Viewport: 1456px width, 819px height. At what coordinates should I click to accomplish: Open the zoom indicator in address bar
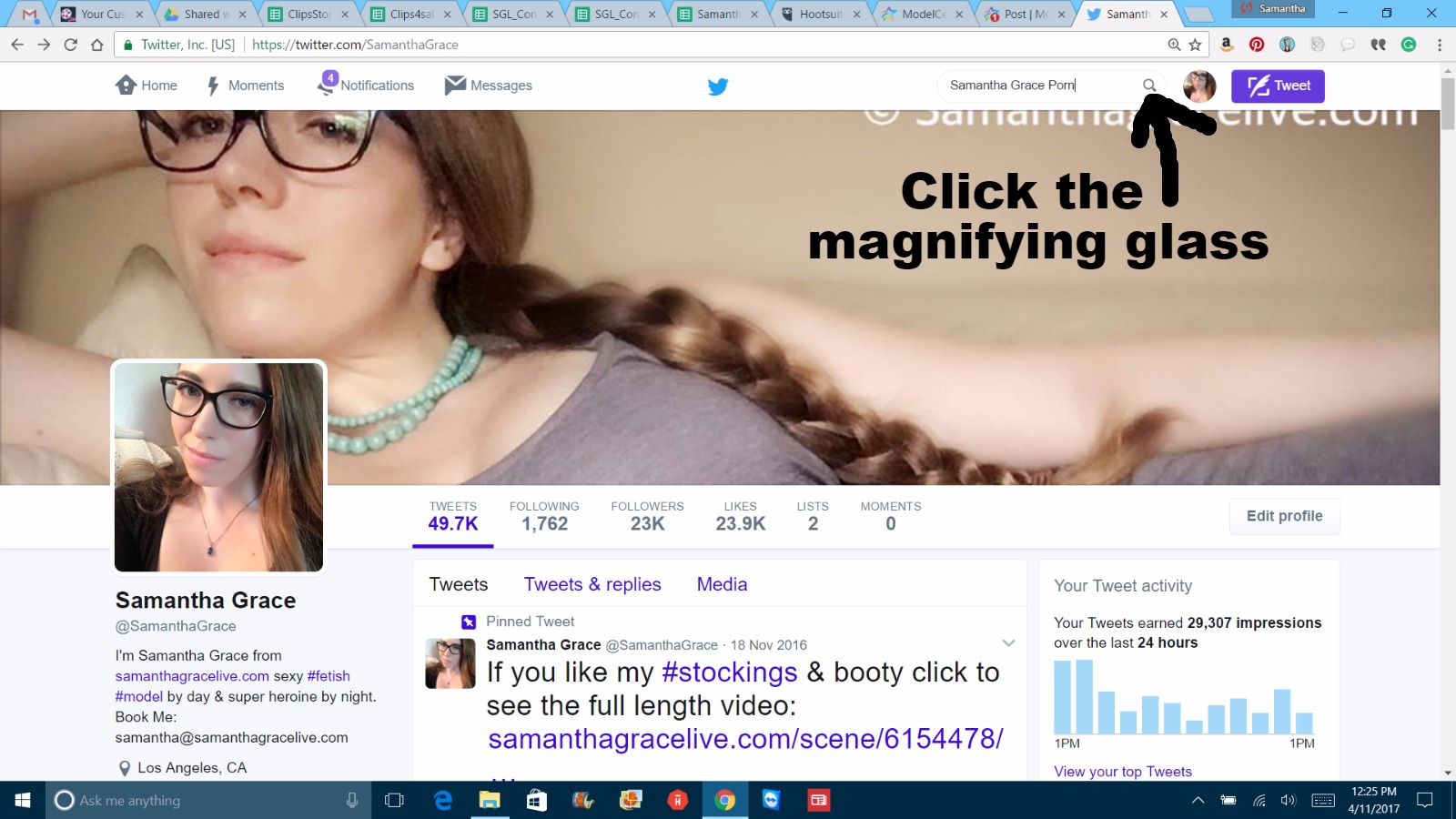point(1174,45)
